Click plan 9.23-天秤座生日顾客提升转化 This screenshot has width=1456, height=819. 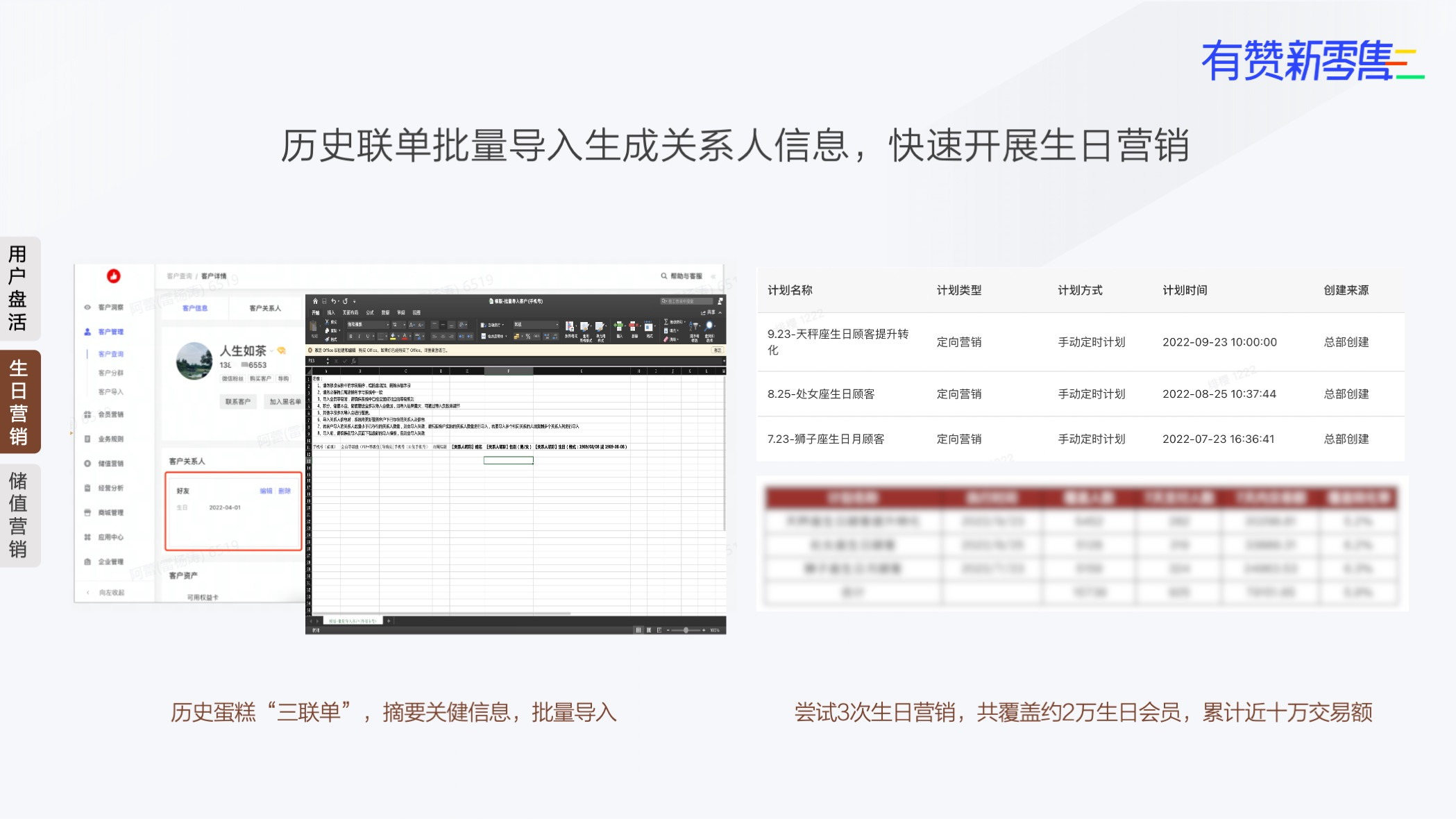click(838, 341)
